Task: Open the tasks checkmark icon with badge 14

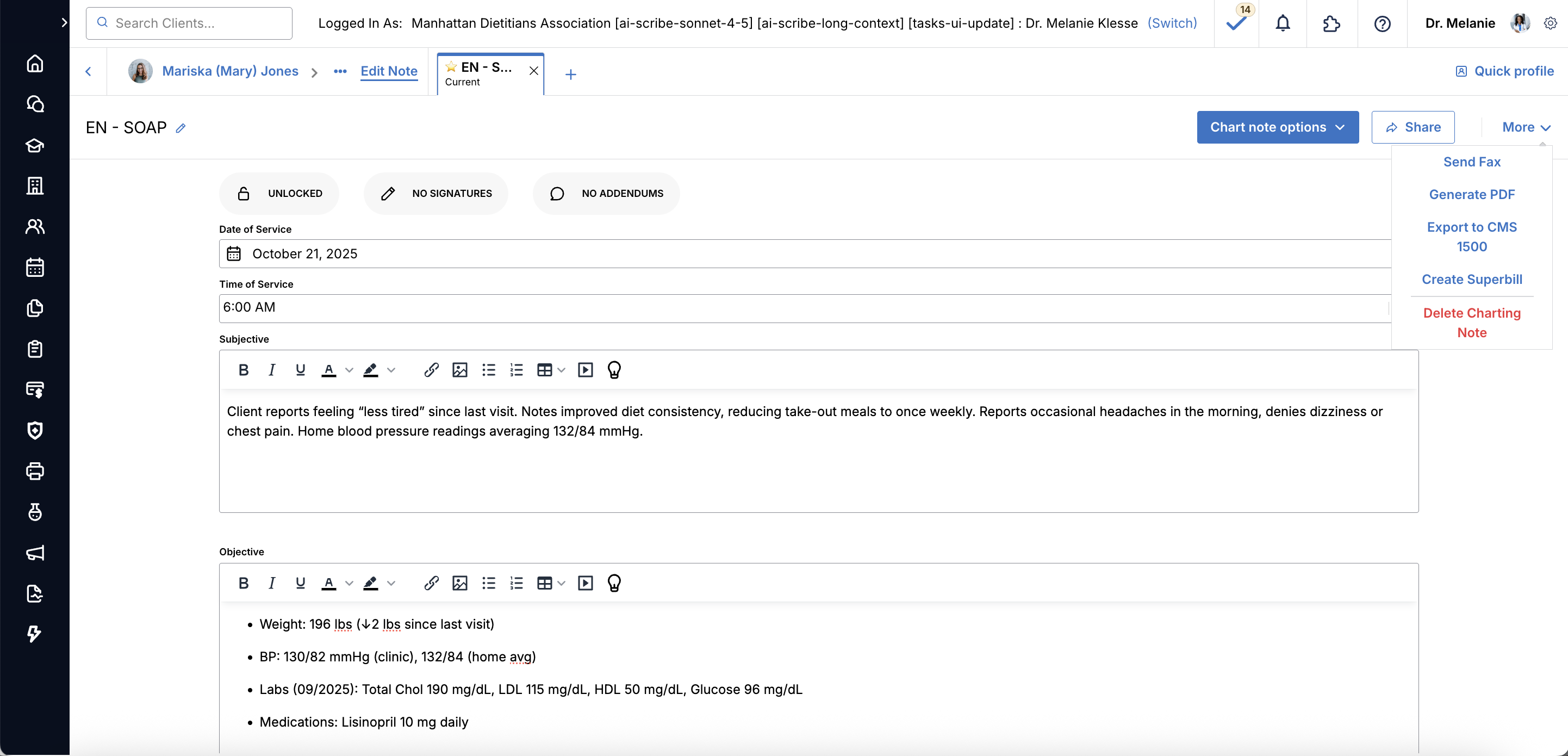Action: [1236, 24]
